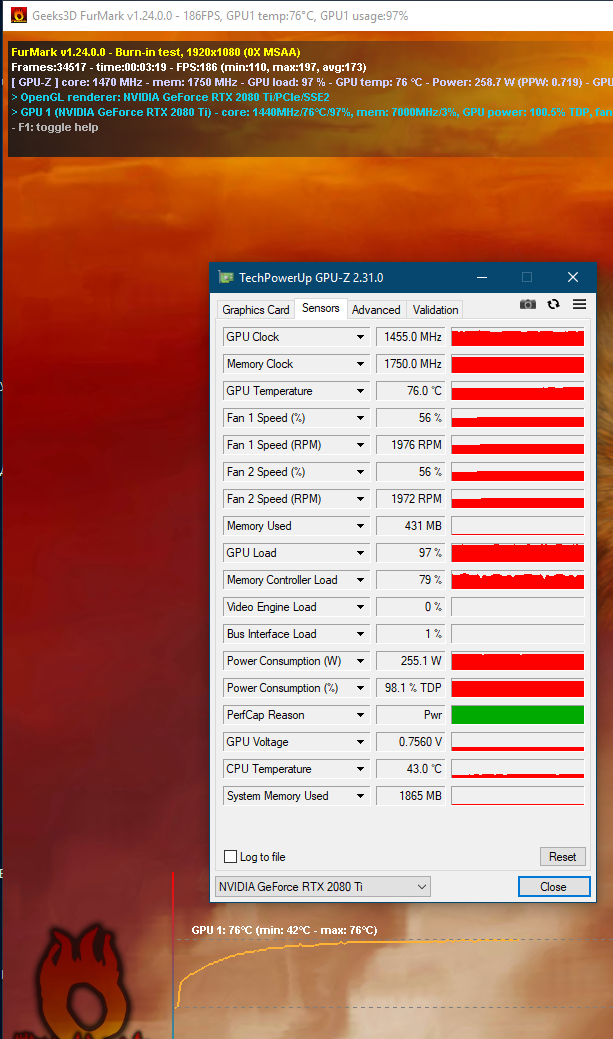Click the green PerfCap Reason bar

[x=518, y=715]
